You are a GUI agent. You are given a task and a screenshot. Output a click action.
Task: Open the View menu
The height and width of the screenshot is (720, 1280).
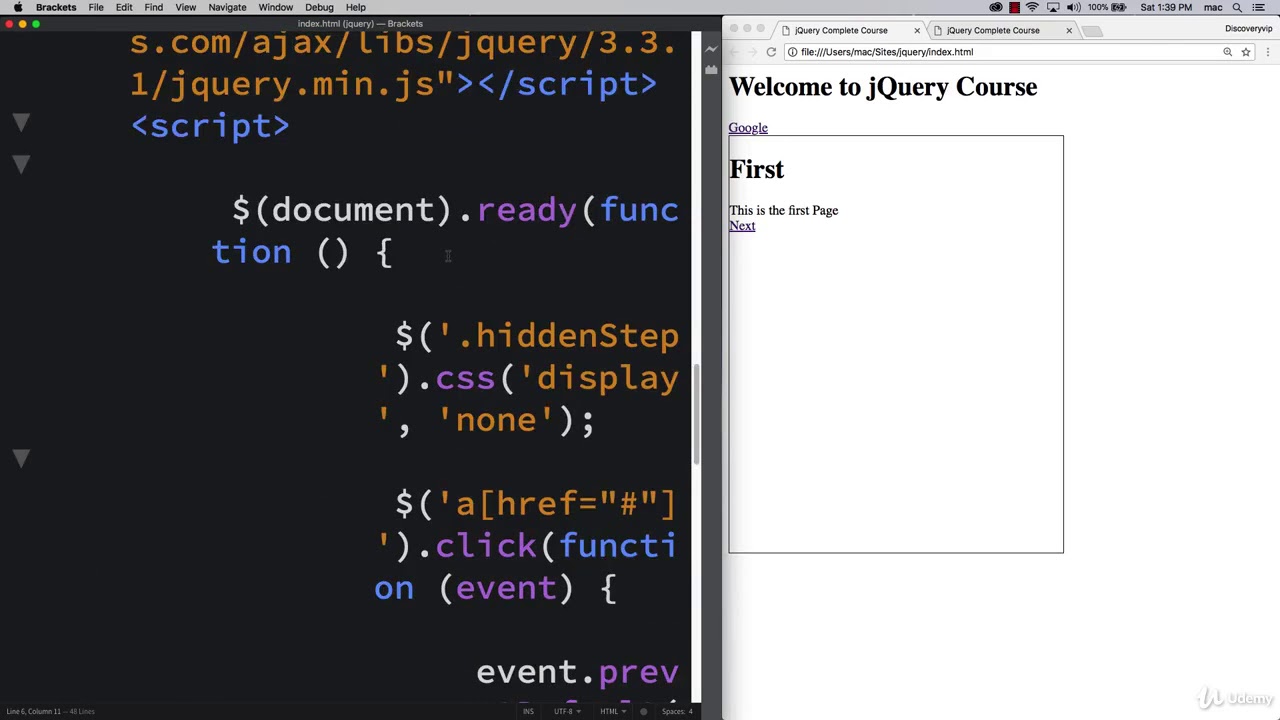185,7
